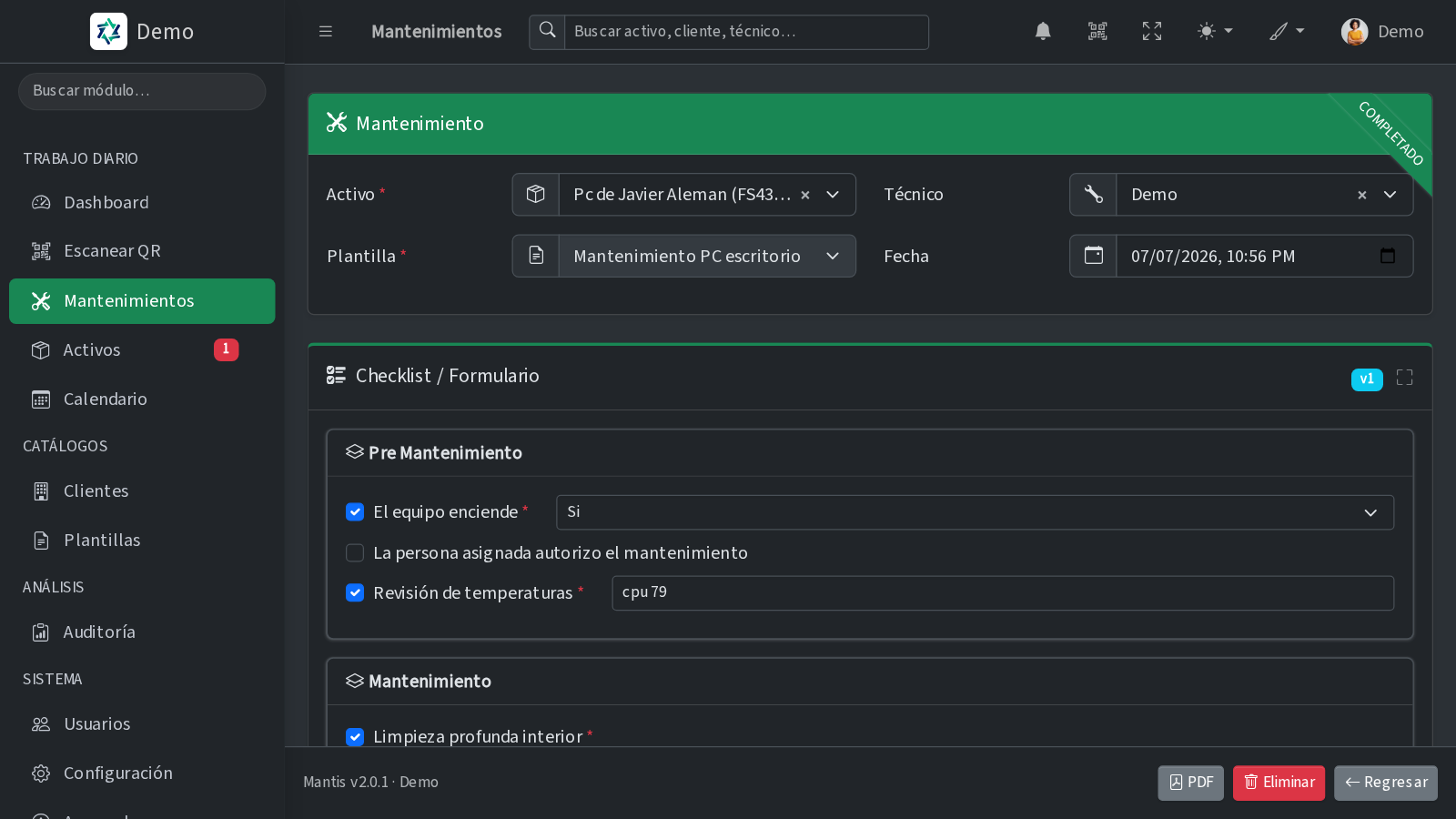Open Usuarios in sidebar
1456x819 pixels.
(x=142, y=723)
